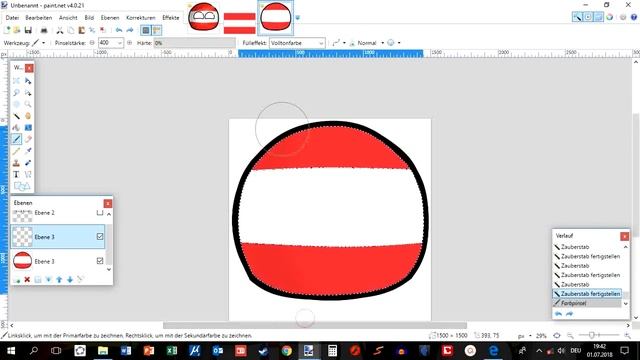Image resolution: width=640 pixels, height=360 pixels.
Task: Open the Pinselstärke brush width dropdown
Action: pos(120,43)
